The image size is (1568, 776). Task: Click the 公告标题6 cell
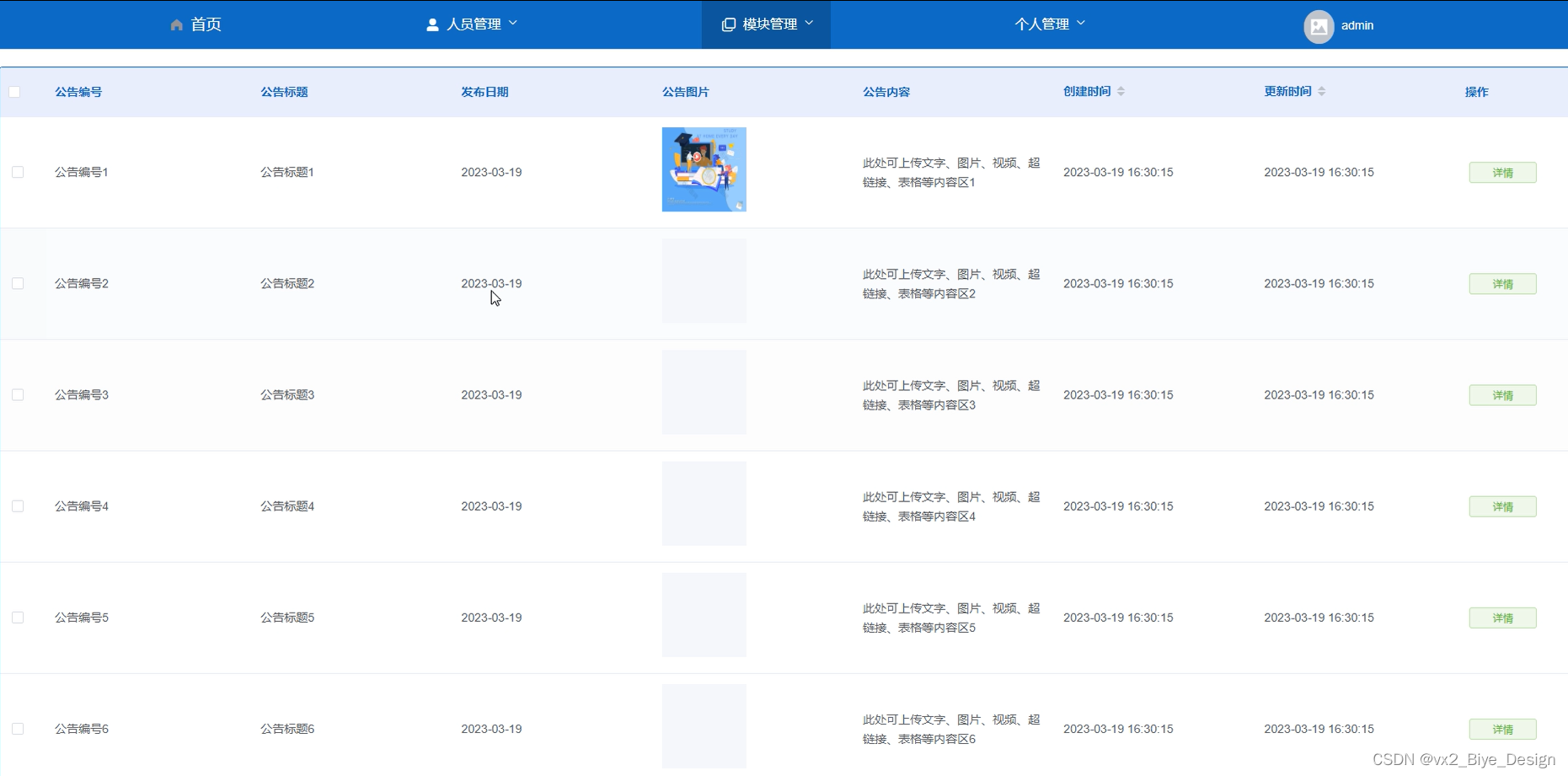pyautogui.click(x=287, y=728)
